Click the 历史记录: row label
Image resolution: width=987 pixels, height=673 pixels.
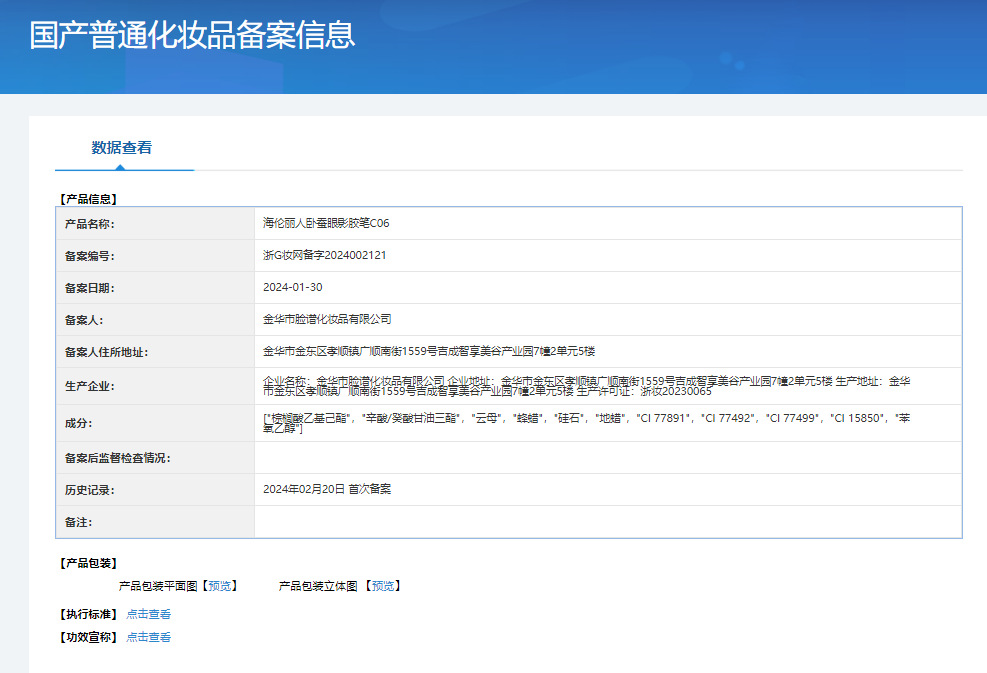click(89, 490)
